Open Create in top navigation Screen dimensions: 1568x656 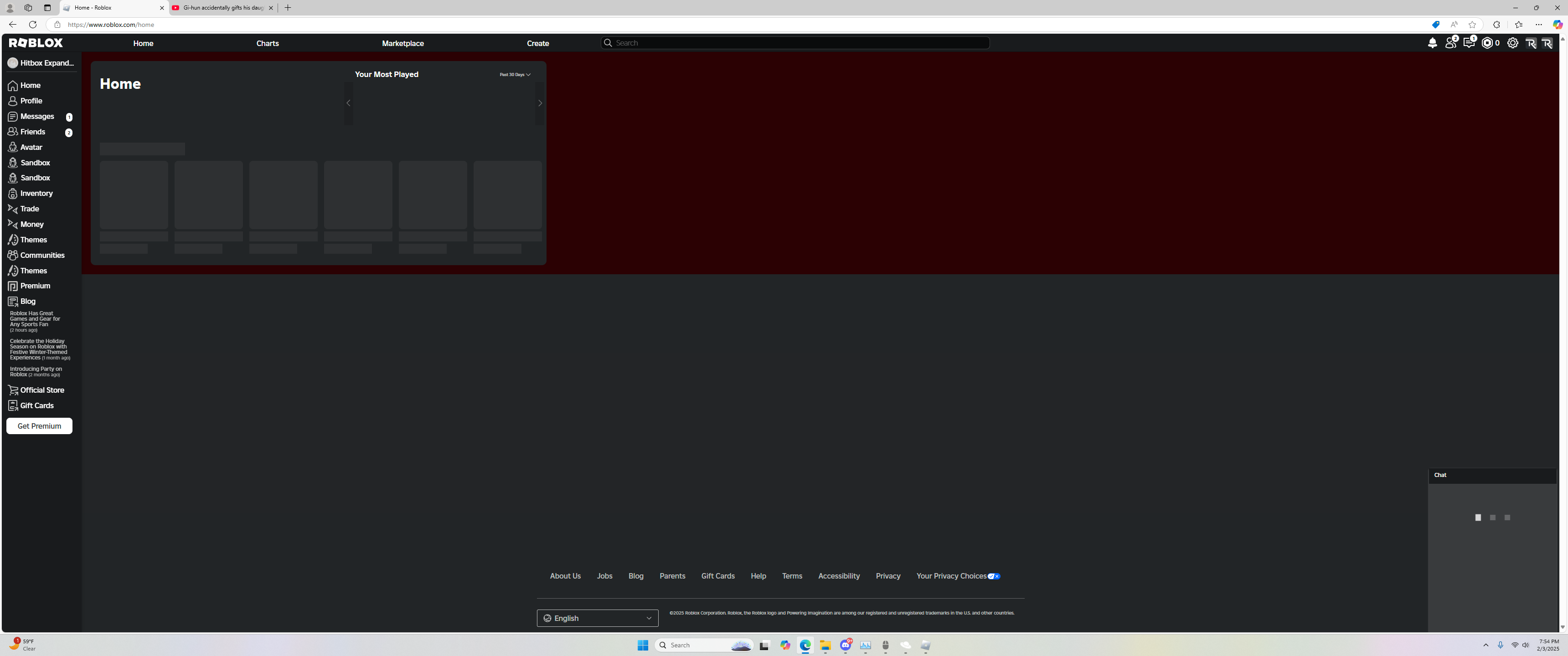pos(537,44)
